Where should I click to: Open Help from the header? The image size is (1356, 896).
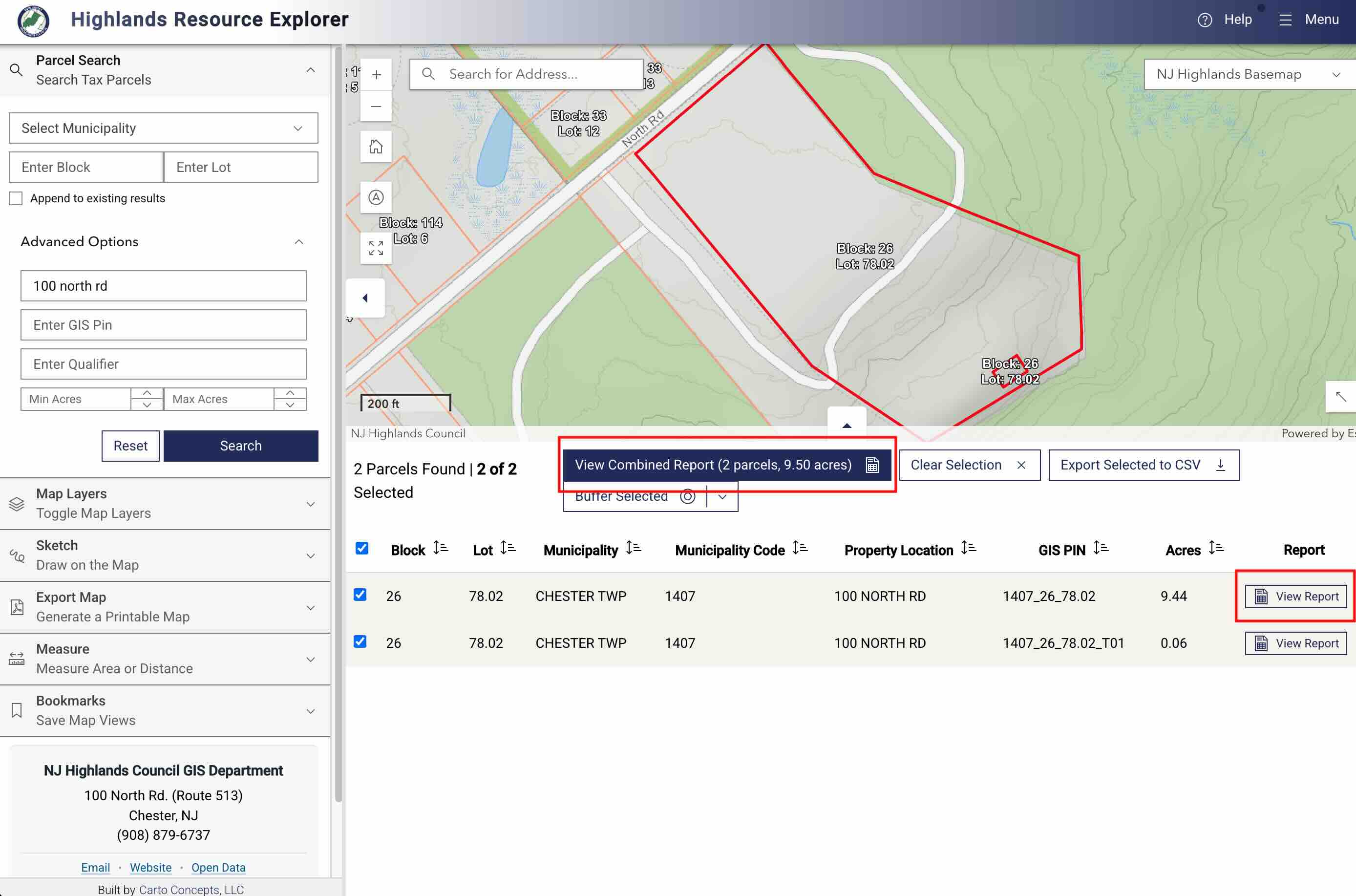(1225, 19)
